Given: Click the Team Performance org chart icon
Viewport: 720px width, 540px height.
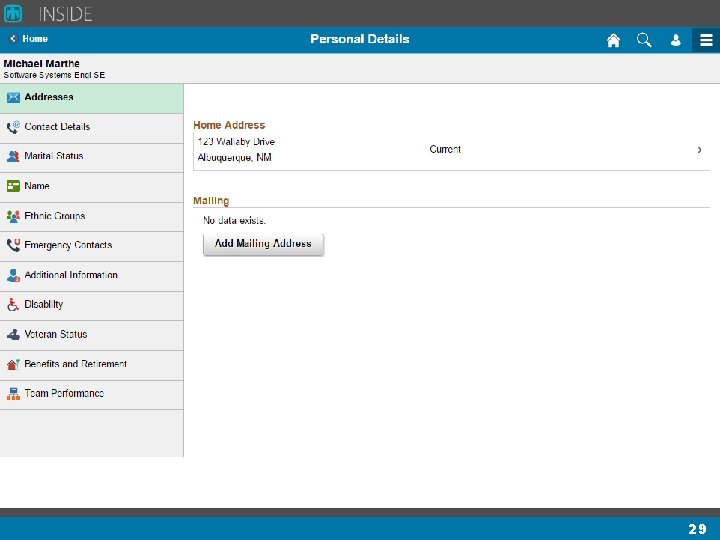Looking at the screenshot, I should click(x=13, y=394).
